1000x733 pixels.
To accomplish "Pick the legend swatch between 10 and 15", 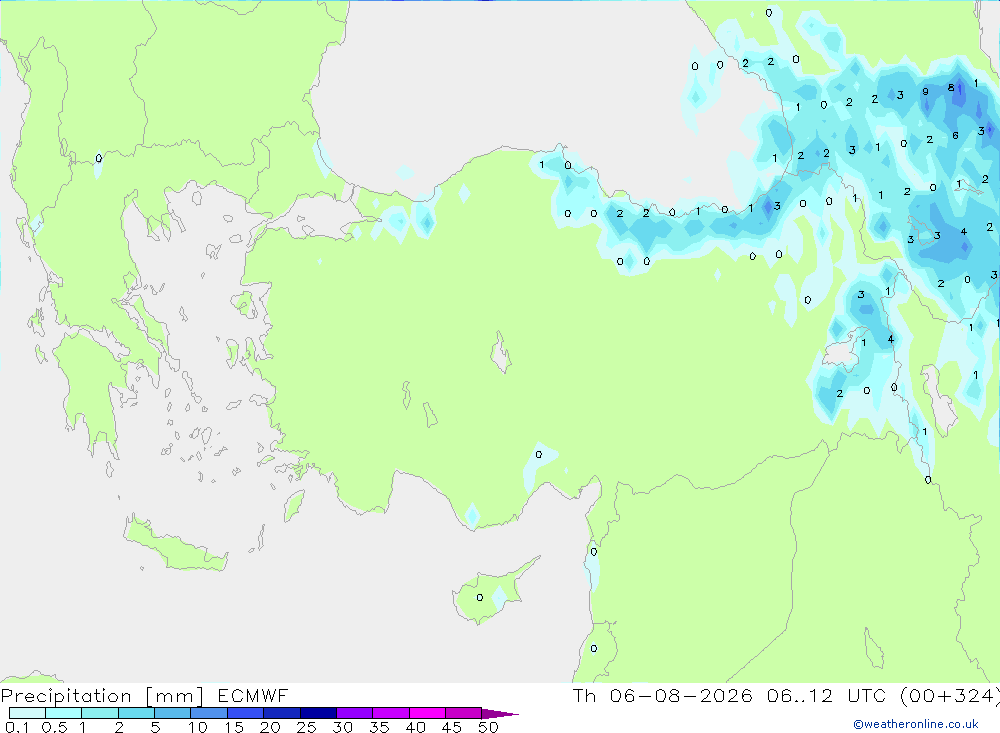I will coord(209,713).
